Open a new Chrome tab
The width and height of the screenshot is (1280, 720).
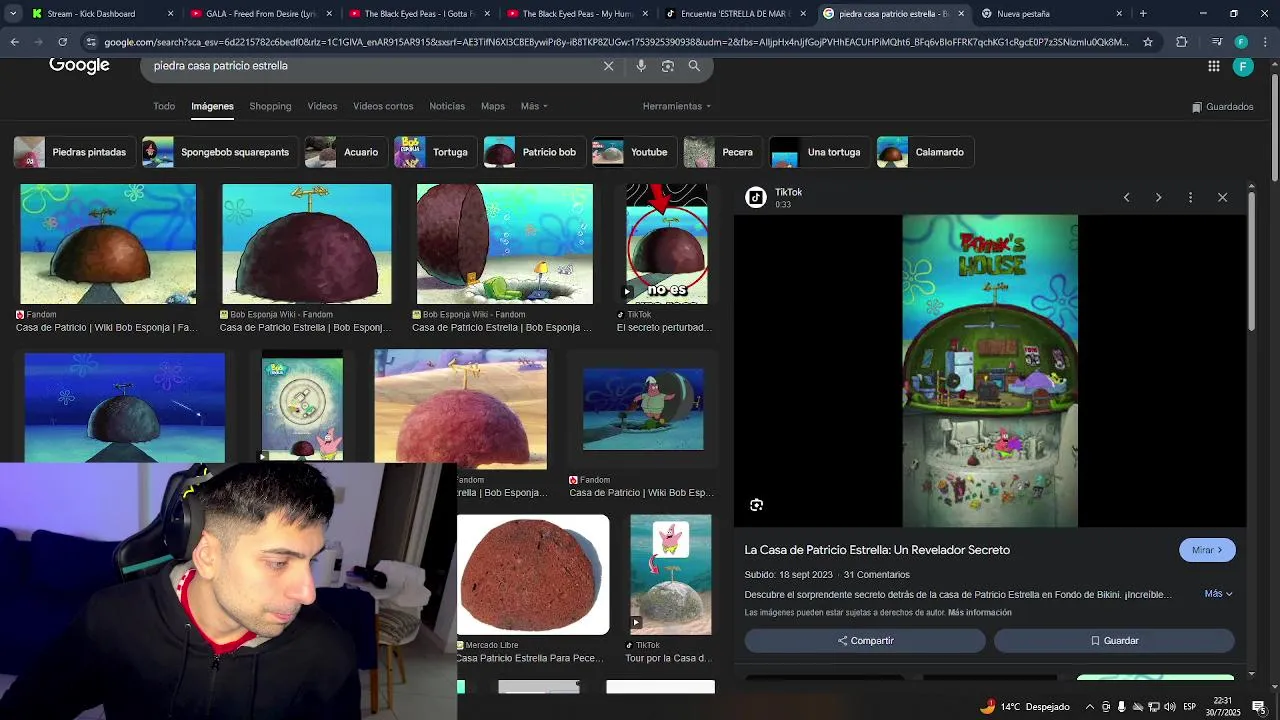(1143, 14)
